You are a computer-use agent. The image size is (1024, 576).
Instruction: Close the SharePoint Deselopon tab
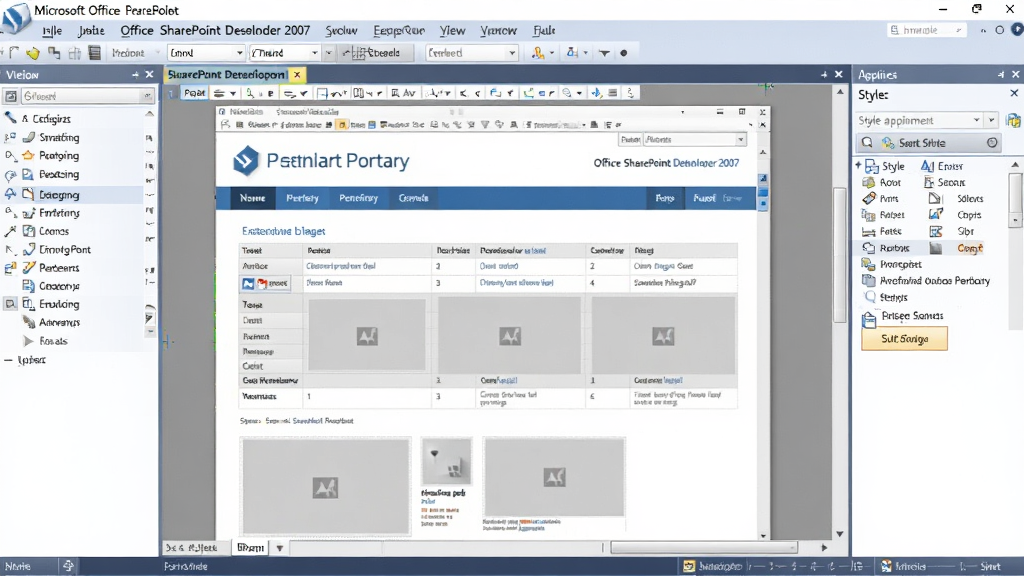[297, 74]
